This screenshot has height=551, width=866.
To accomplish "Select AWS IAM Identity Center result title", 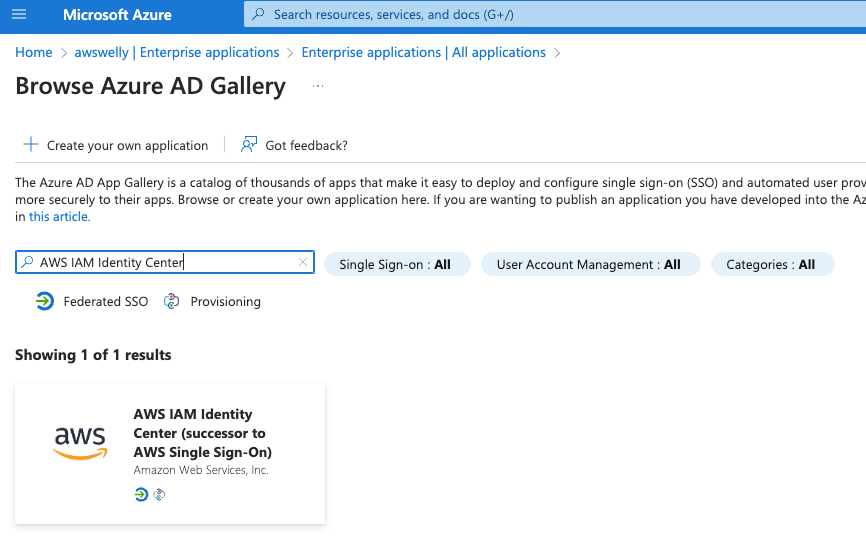I will tap(203, 433).
